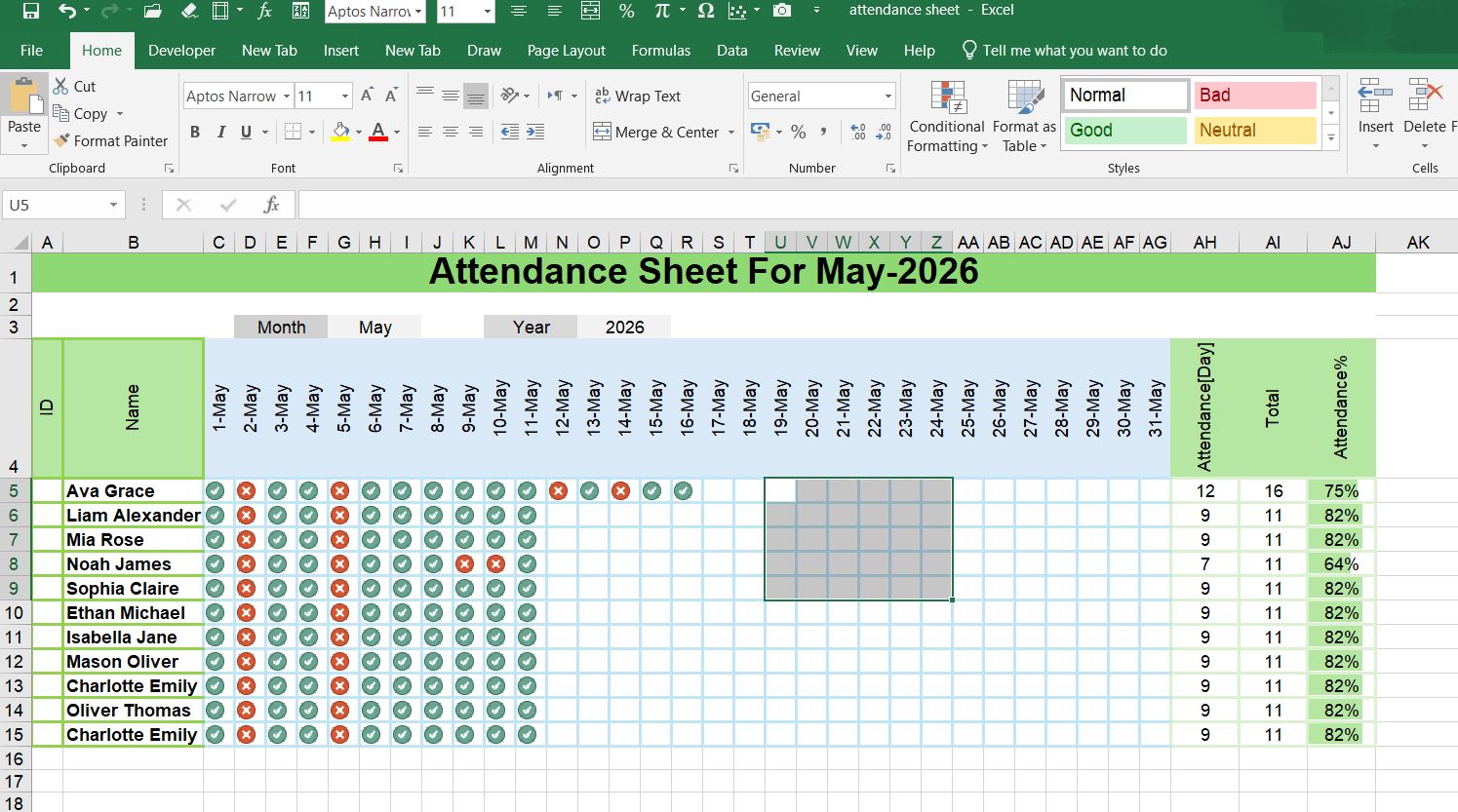Toggle Middle Align in Alignment group

(450, 96)
